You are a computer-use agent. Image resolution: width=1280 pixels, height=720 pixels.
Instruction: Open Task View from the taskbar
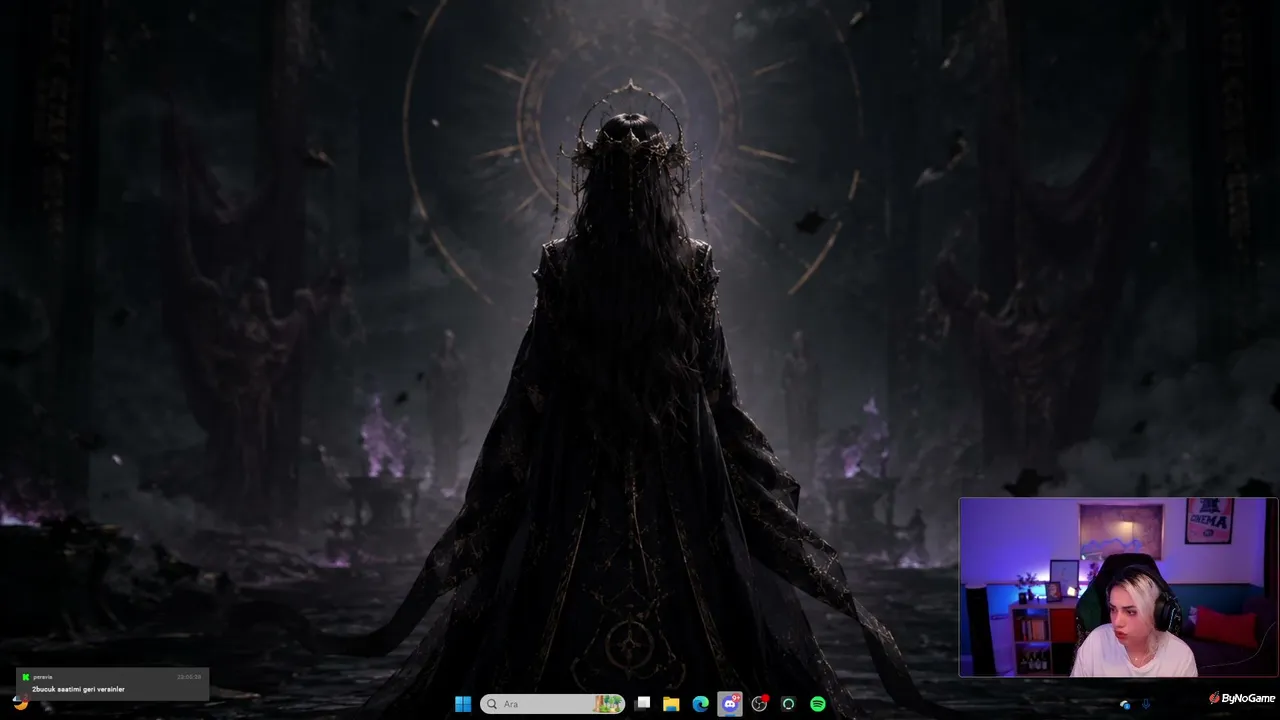(643, 704)
